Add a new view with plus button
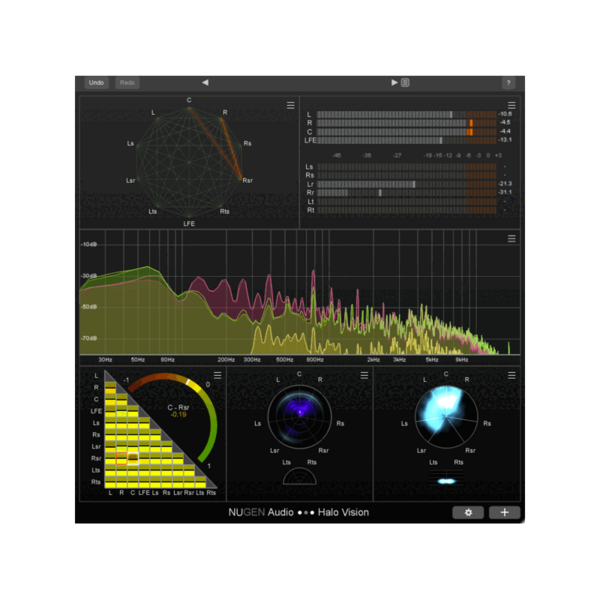This screenshot has width=600, height=600. [x=504, y=512]
